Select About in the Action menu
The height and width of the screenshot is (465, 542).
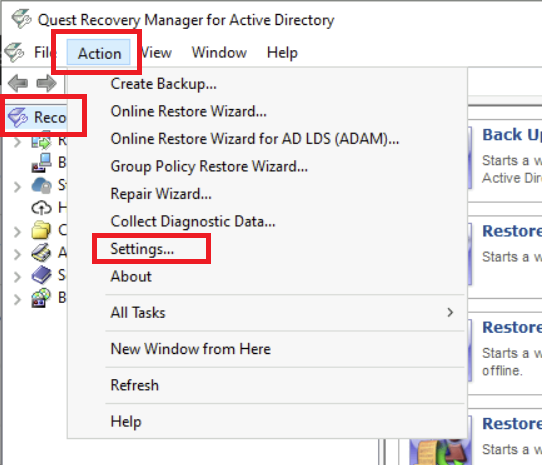[267, 276]
